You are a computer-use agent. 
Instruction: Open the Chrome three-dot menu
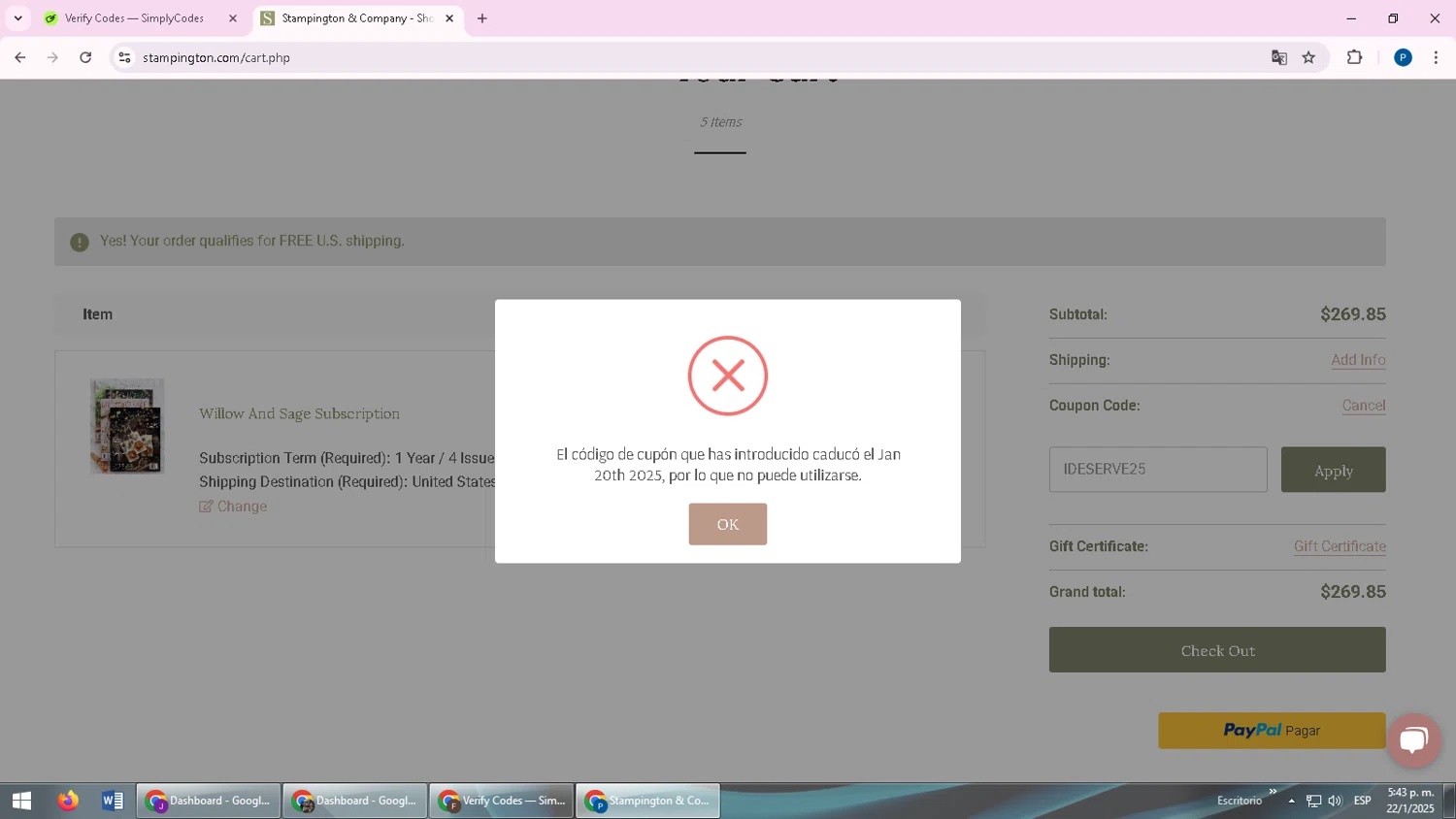click(1436, 57)
